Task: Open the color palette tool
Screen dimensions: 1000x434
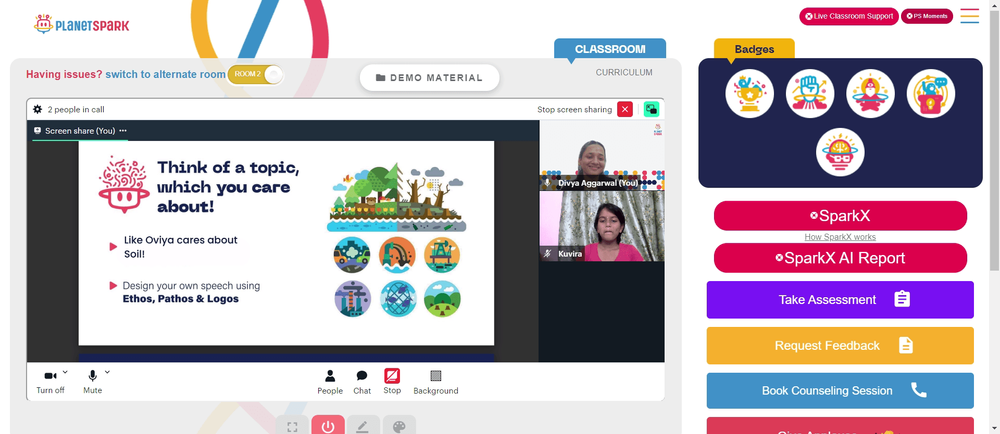Action: (x=399, y=426)
